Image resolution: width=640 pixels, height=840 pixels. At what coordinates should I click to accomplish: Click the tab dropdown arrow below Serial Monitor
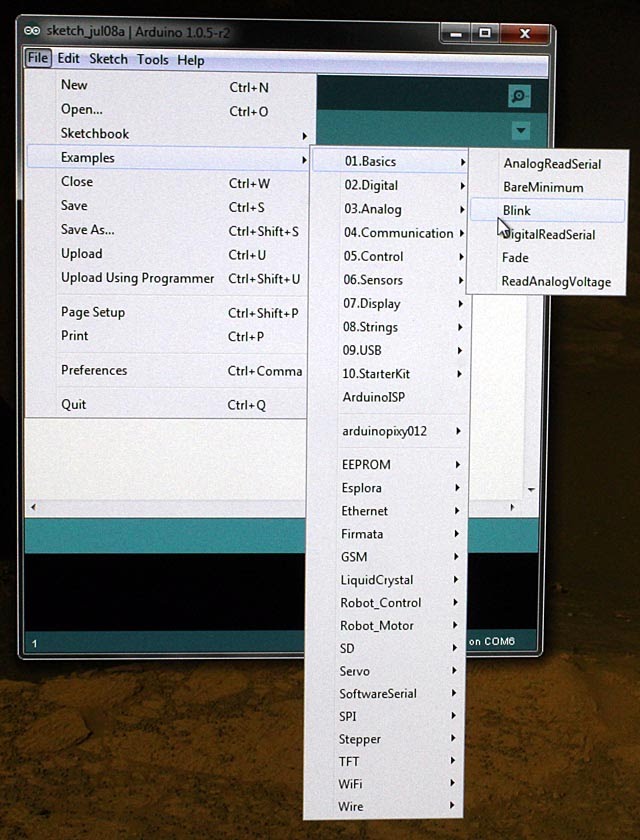pyautogui.click(x=521, y=131)
